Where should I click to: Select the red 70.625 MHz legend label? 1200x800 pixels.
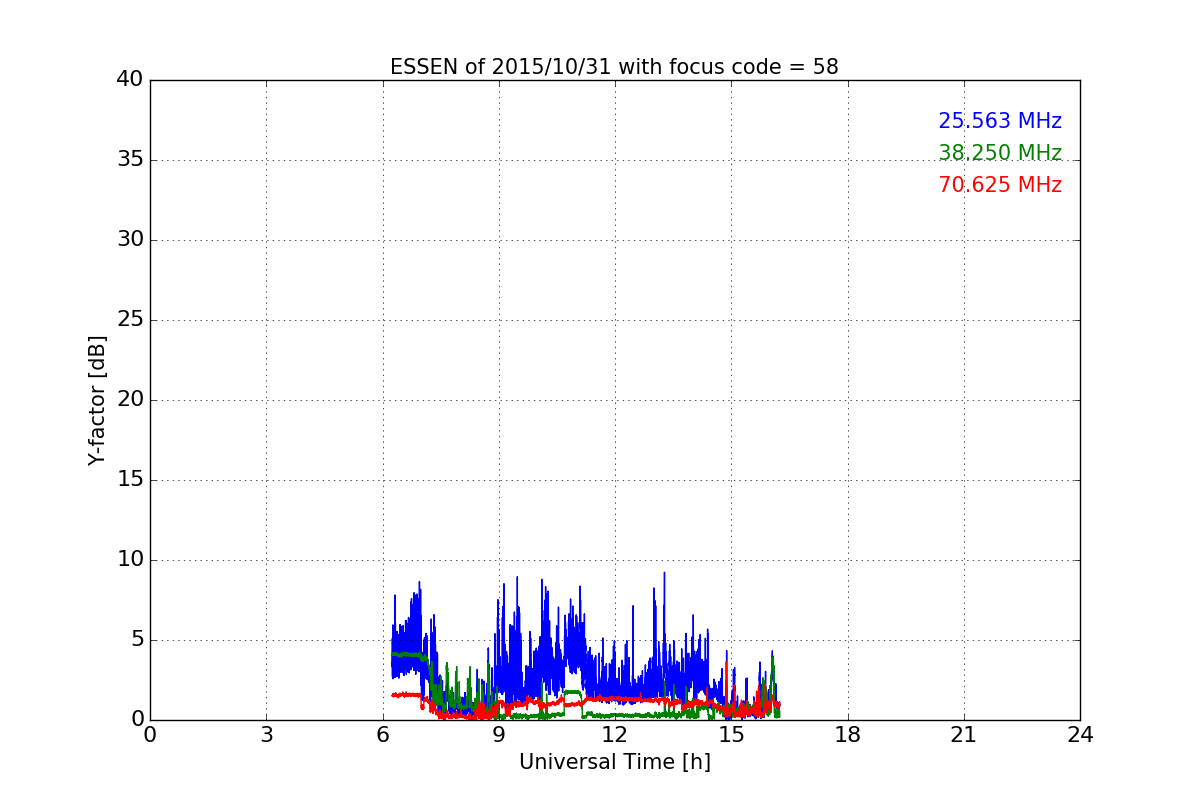click(x=1000, y=185)
